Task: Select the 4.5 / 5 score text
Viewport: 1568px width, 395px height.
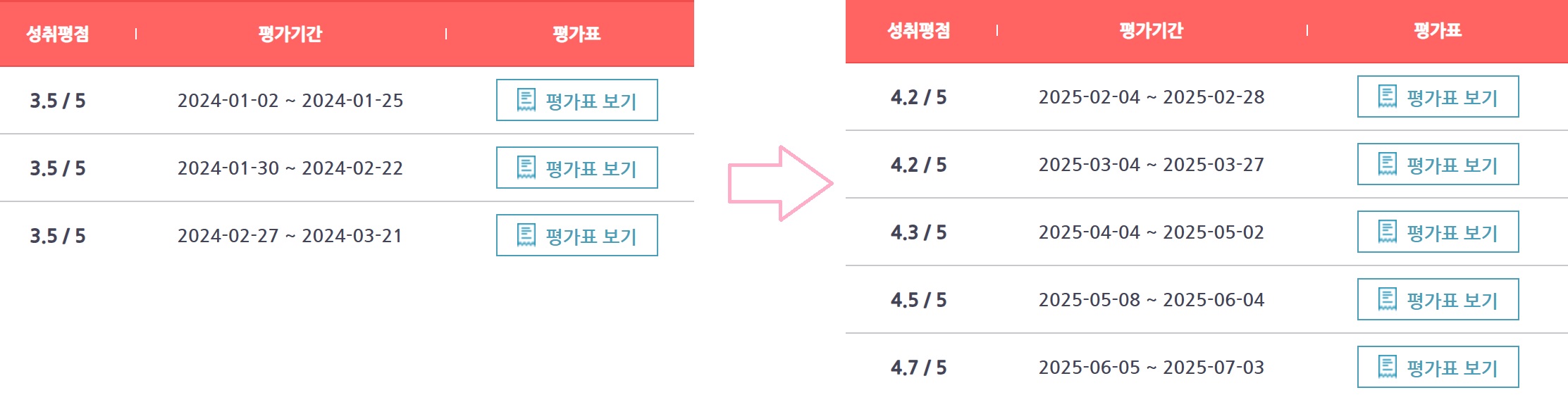Action: [x=919, y=300]
